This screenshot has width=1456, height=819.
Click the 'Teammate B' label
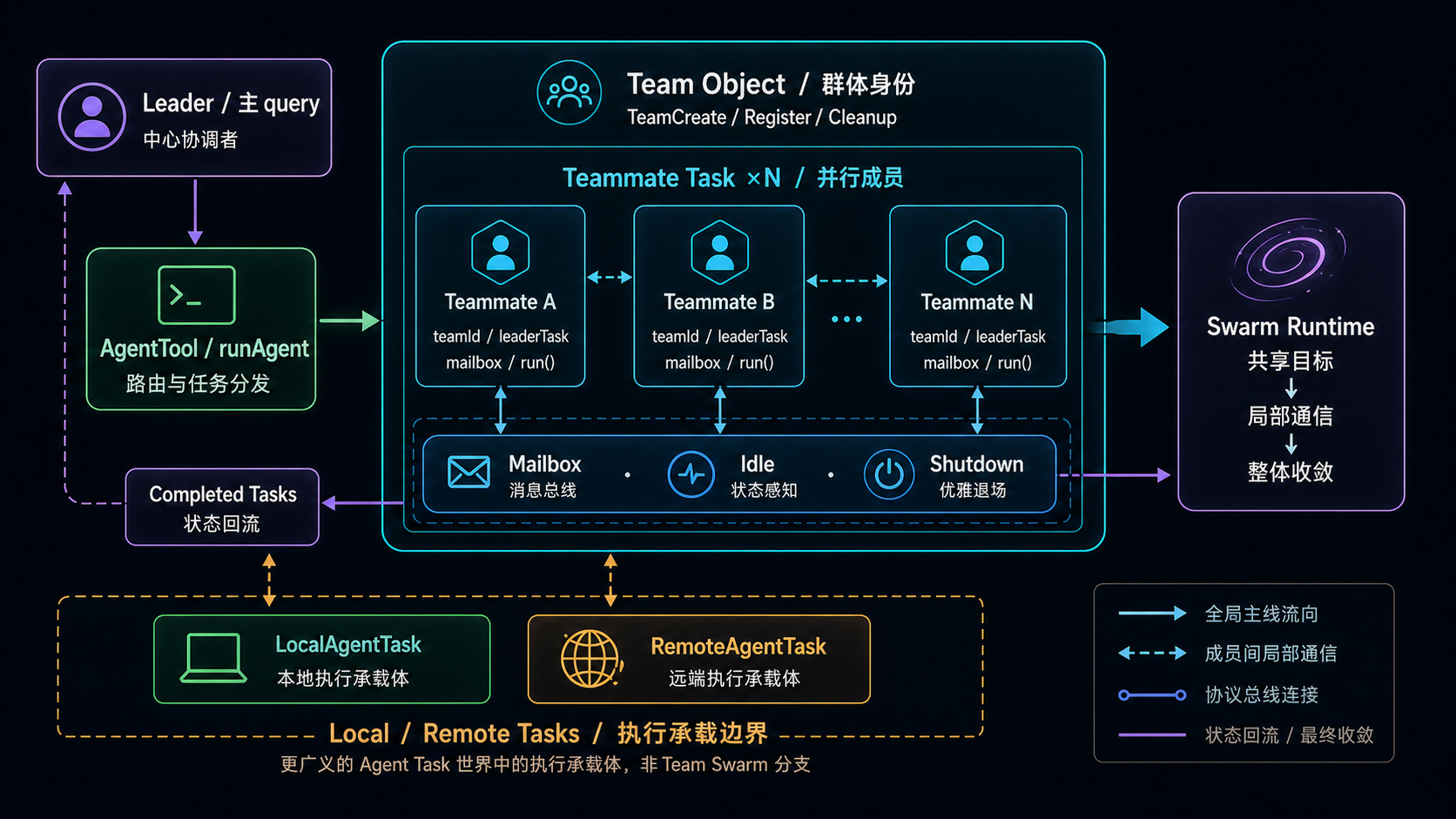(x=719, y=302)
